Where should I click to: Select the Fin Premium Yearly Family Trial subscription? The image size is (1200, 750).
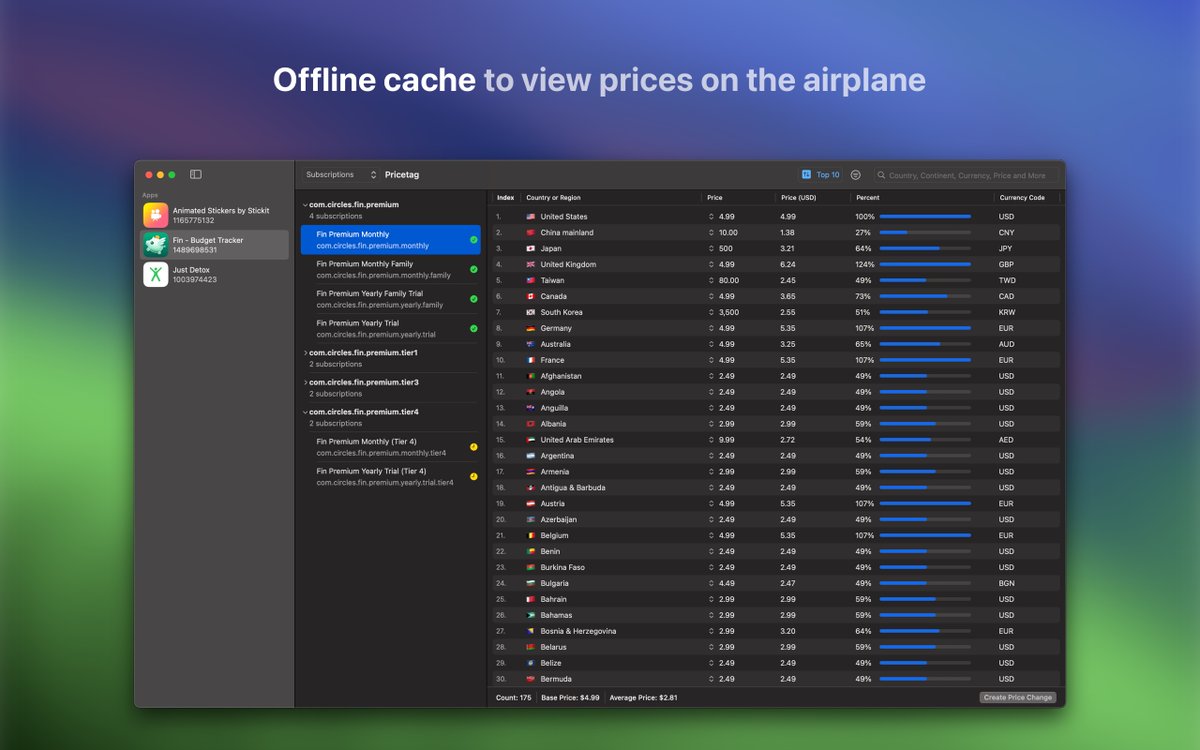point(391,299)
